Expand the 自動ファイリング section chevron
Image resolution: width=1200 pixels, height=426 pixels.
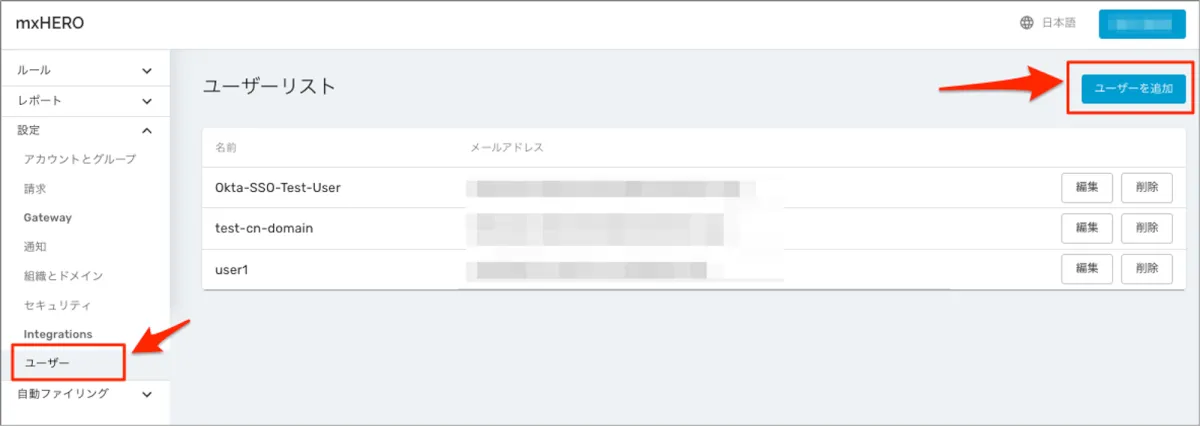tap(147, 394)
